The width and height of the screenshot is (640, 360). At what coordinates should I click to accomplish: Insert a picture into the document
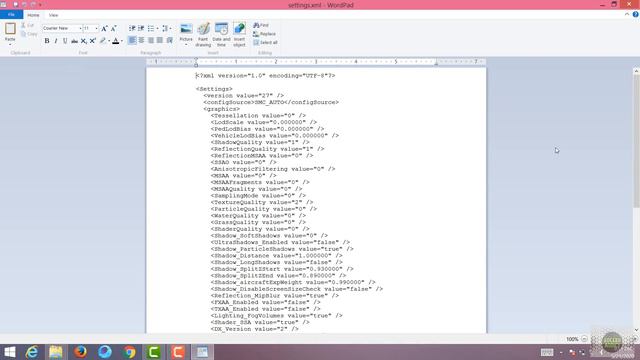point(186,29)
